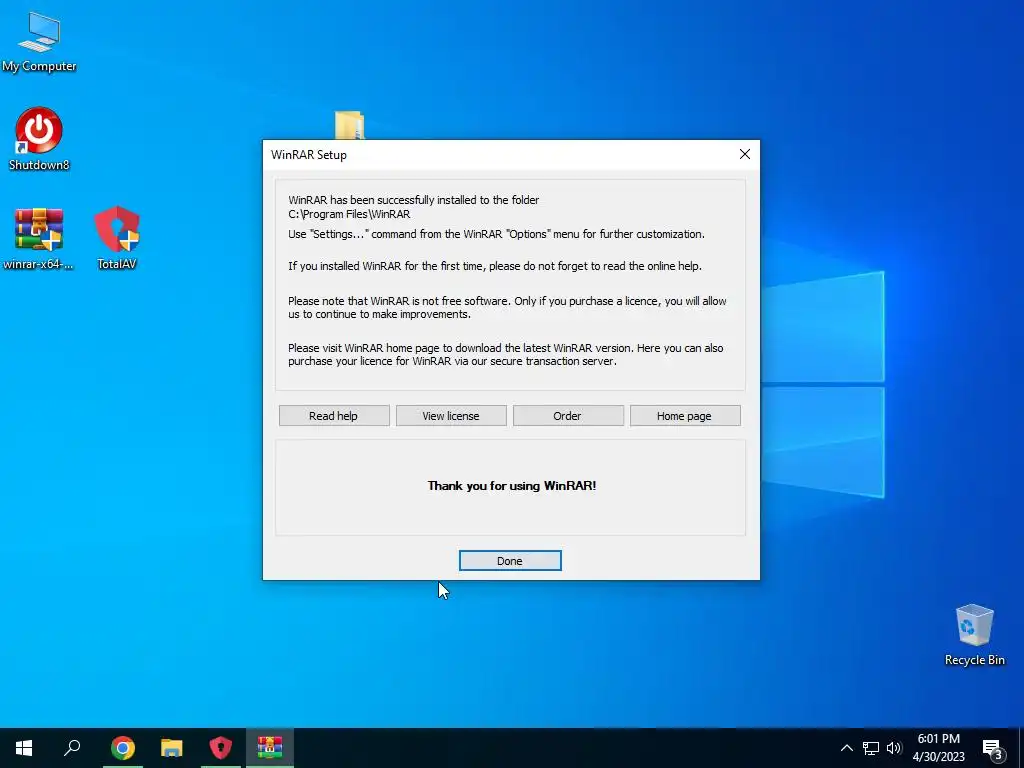
Task: Switch to WinRAR setup taskbar icon
Action: click(x=270, y=748)
